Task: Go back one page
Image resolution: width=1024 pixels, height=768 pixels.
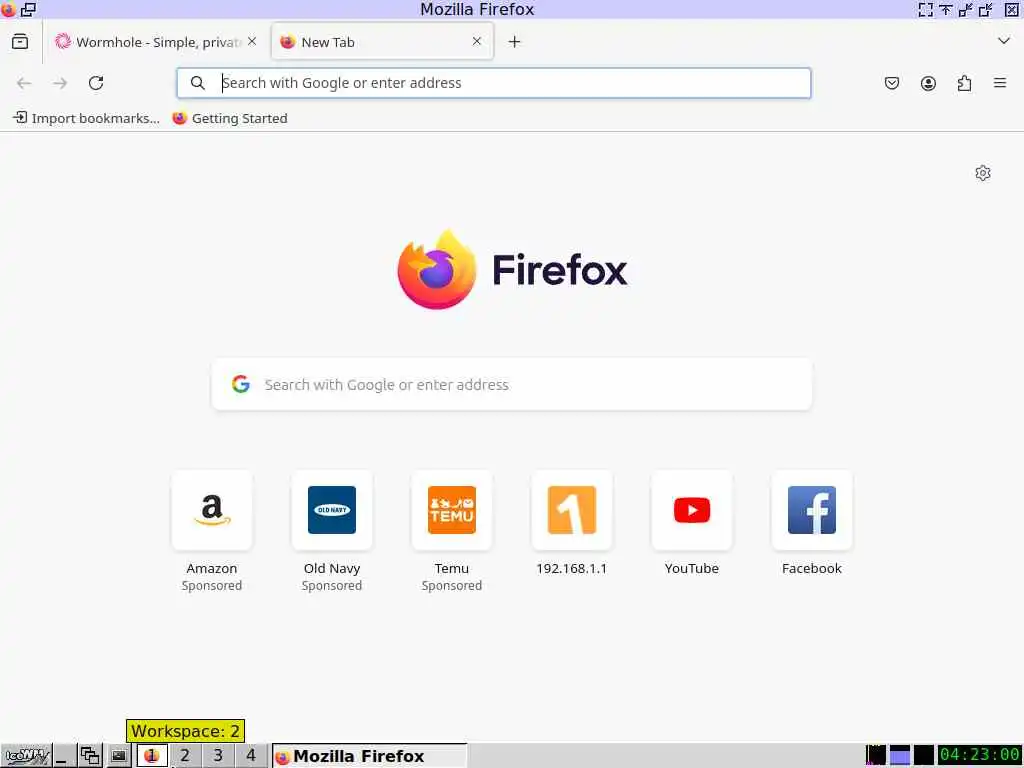Action: pyautogui.click(x=24, y=83)
